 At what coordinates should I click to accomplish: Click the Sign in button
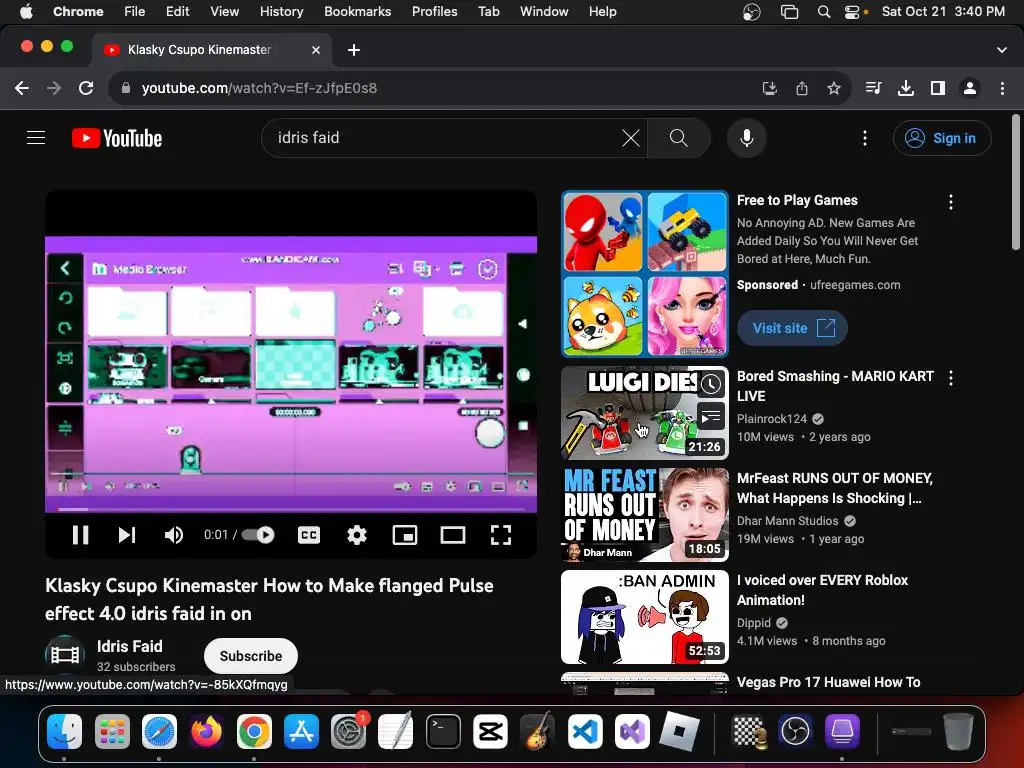942,138
